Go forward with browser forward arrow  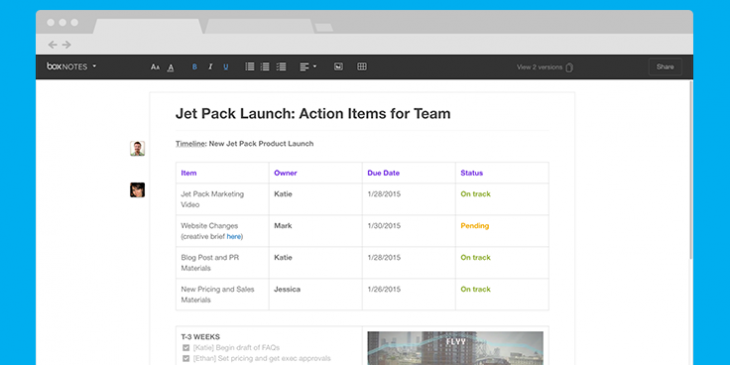[x=67, y=45]
